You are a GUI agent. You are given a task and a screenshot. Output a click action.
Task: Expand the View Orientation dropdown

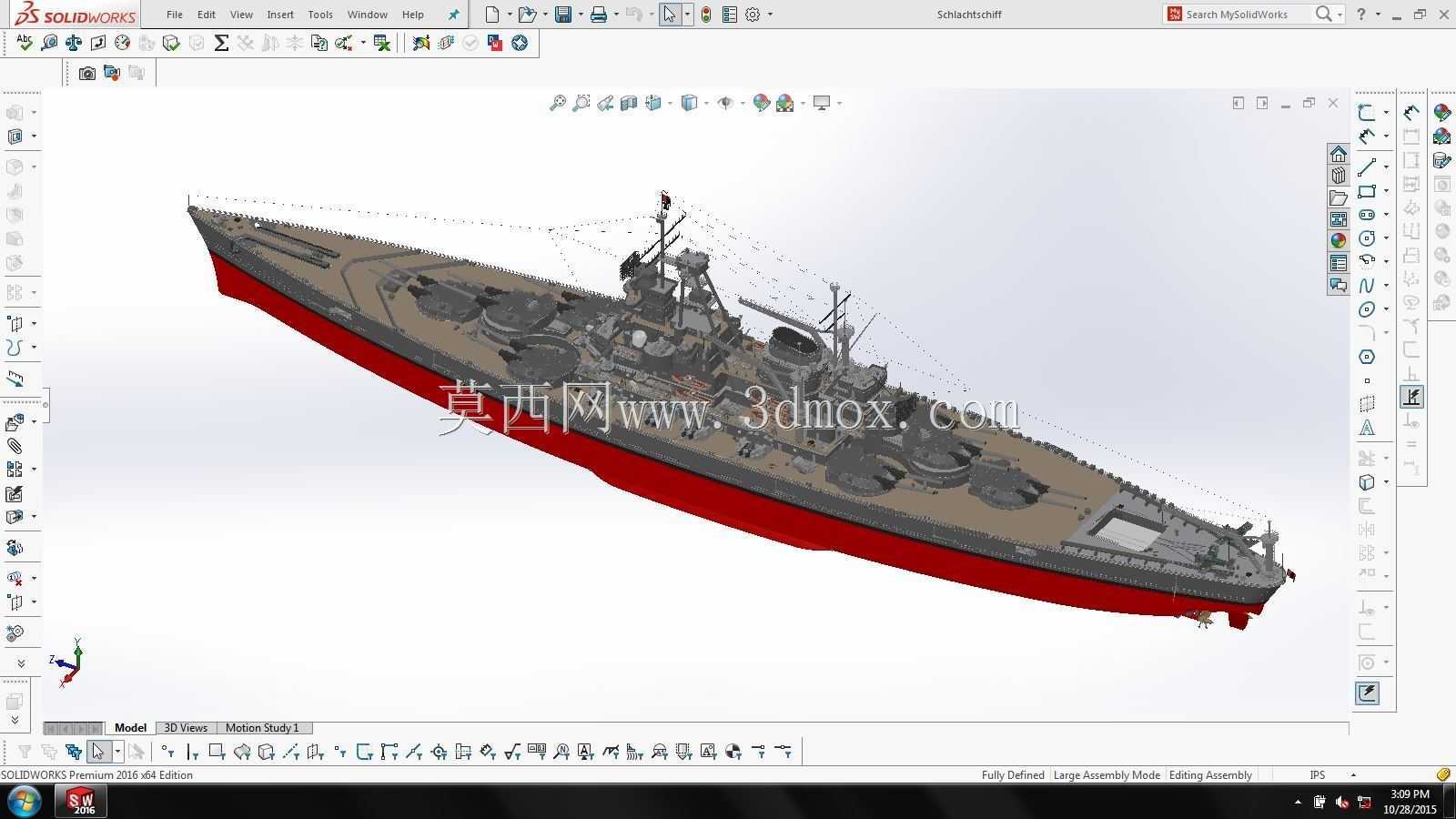pos(670,103)
